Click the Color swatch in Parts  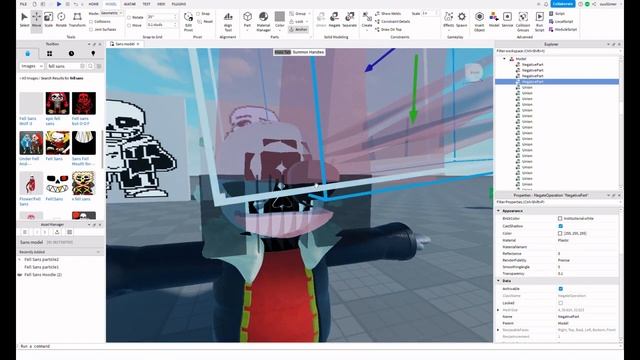coord(280,16)
